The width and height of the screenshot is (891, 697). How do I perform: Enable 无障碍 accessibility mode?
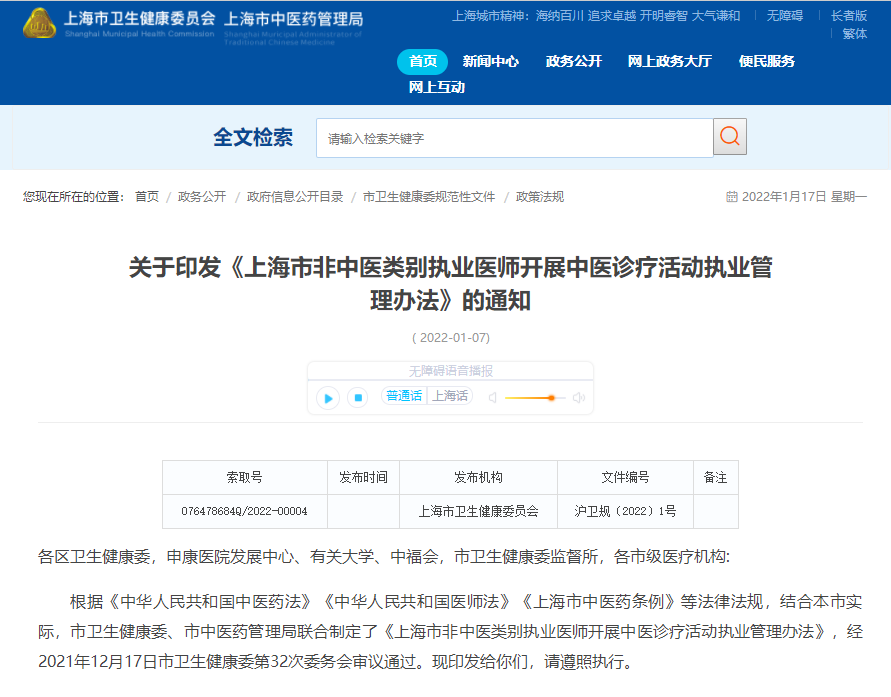pos(785,16)
